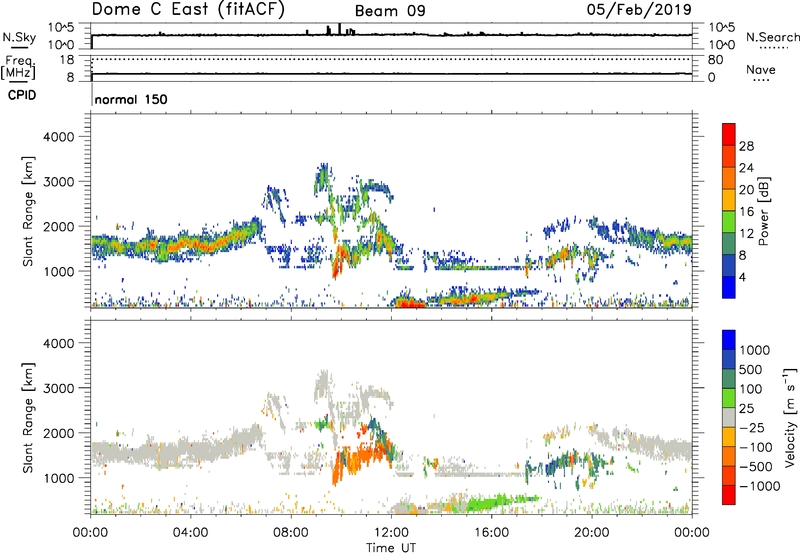Click the 'N.Search' legend label
The width and height of the screenshot is (800, 554).
(x=772, y=37)
